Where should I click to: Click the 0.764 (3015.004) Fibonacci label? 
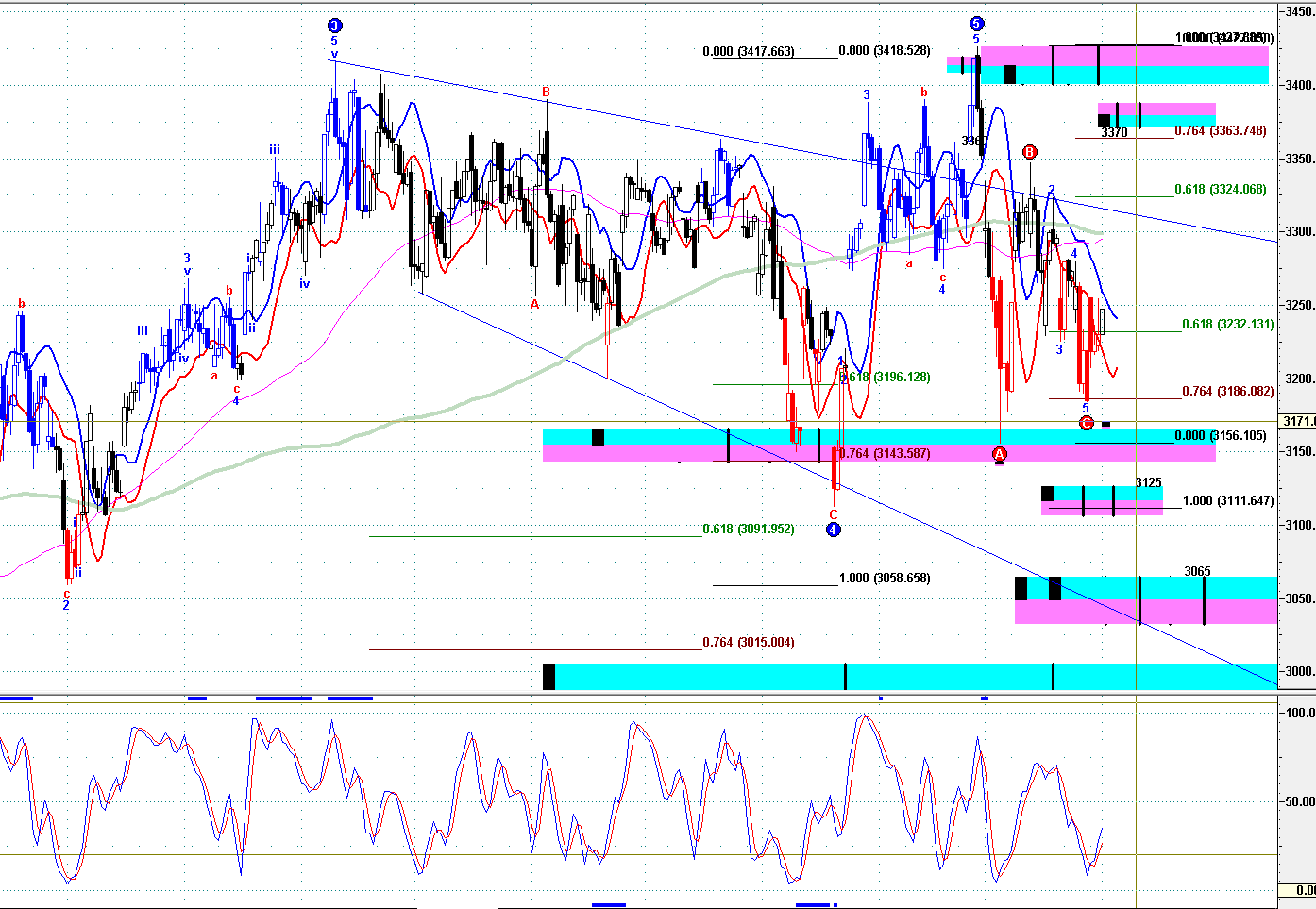[x=748, y=643]
